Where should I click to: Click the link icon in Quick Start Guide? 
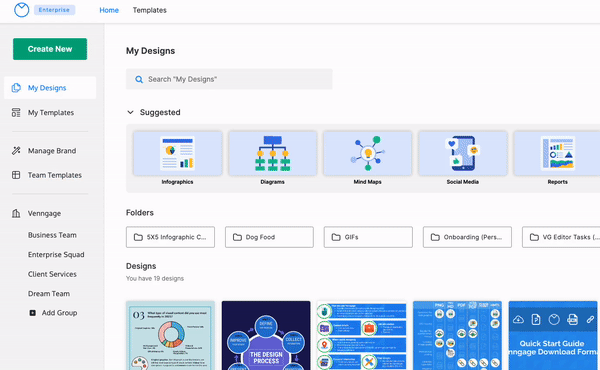click(x=590, y=319)
